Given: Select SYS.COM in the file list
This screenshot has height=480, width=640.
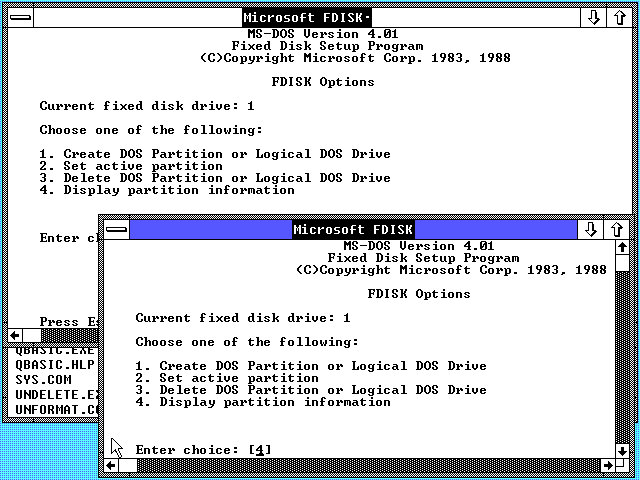Looking at the screenshot, I should click(43, 380).
